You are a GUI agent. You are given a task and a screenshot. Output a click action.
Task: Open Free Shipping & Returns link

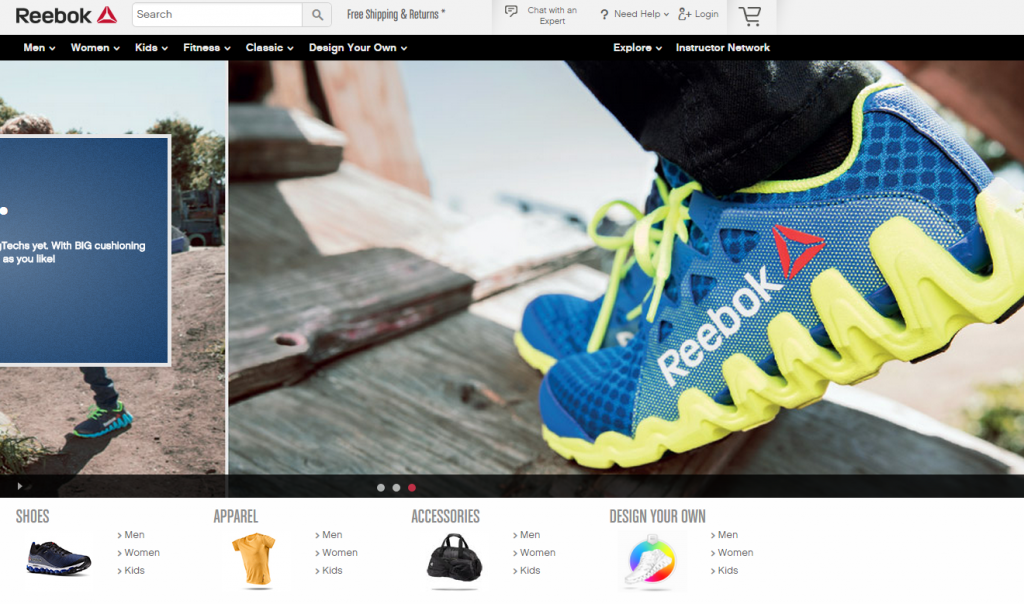[x=396, y=14]
